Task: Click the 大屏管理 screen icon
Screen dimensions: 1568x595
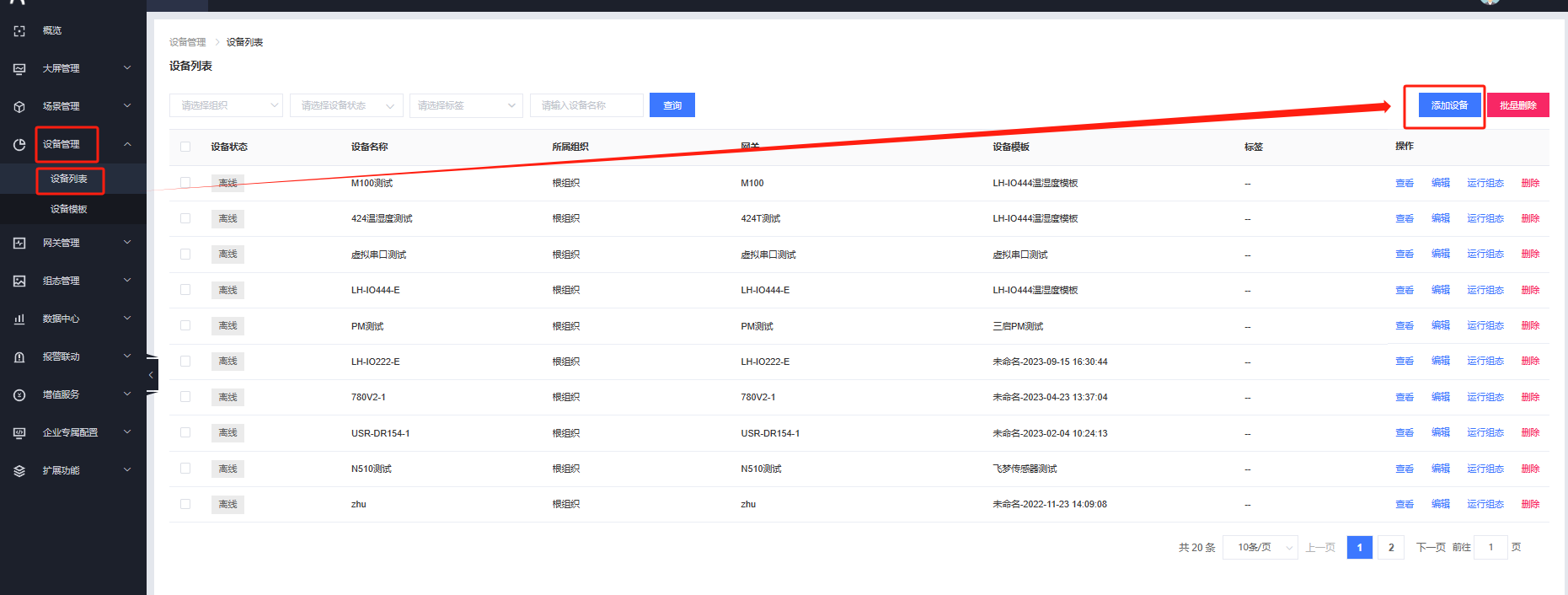Action: [19, 69]
